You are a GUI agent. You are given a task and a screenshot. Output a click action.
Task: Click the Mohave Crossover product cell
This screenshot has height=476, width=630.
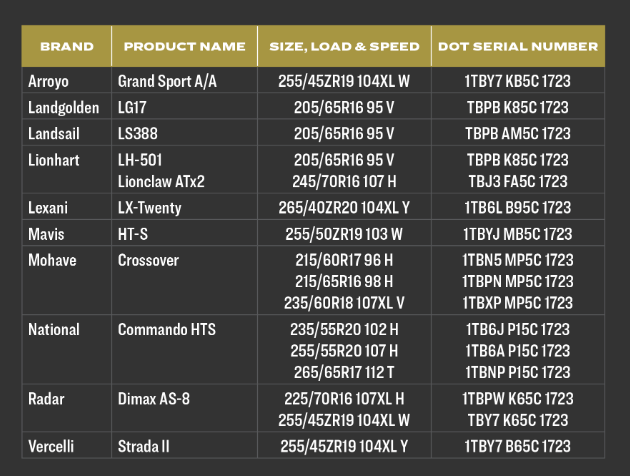151,260
